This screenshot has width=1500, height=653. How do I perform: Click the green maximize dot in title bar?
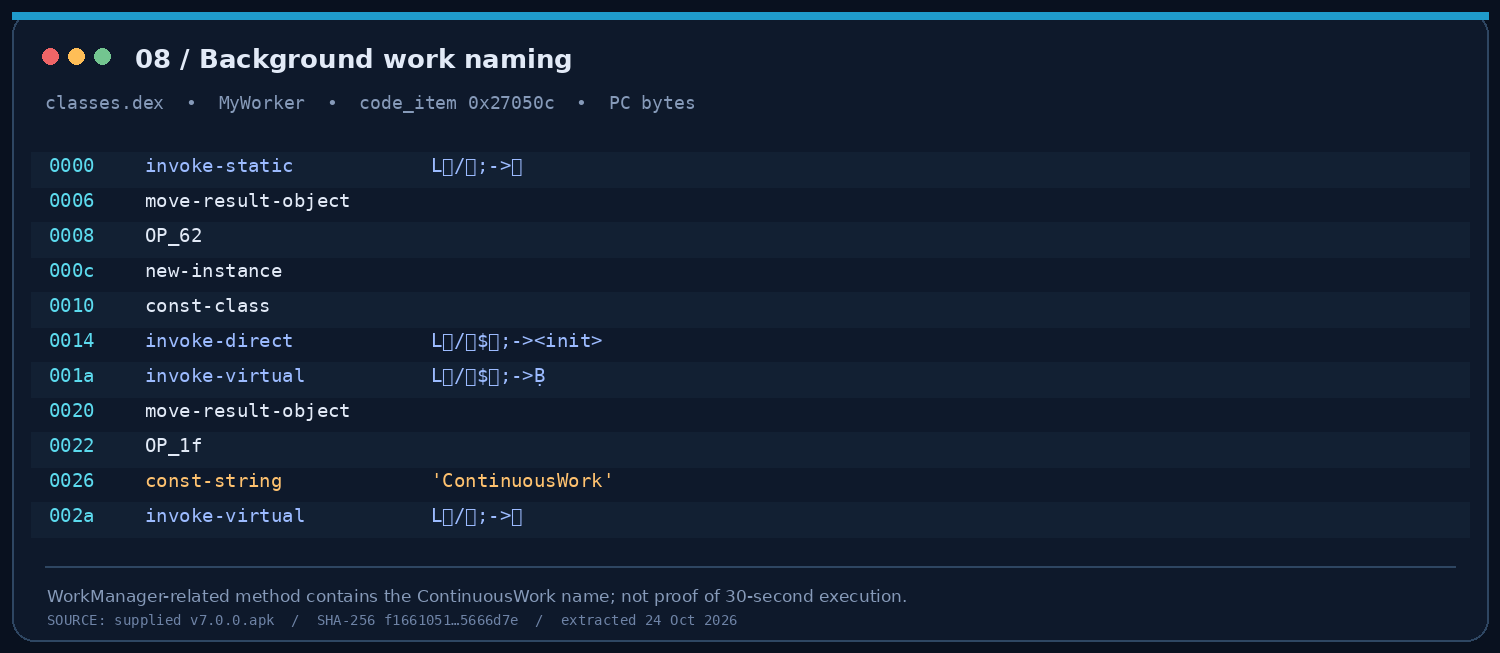102,57
